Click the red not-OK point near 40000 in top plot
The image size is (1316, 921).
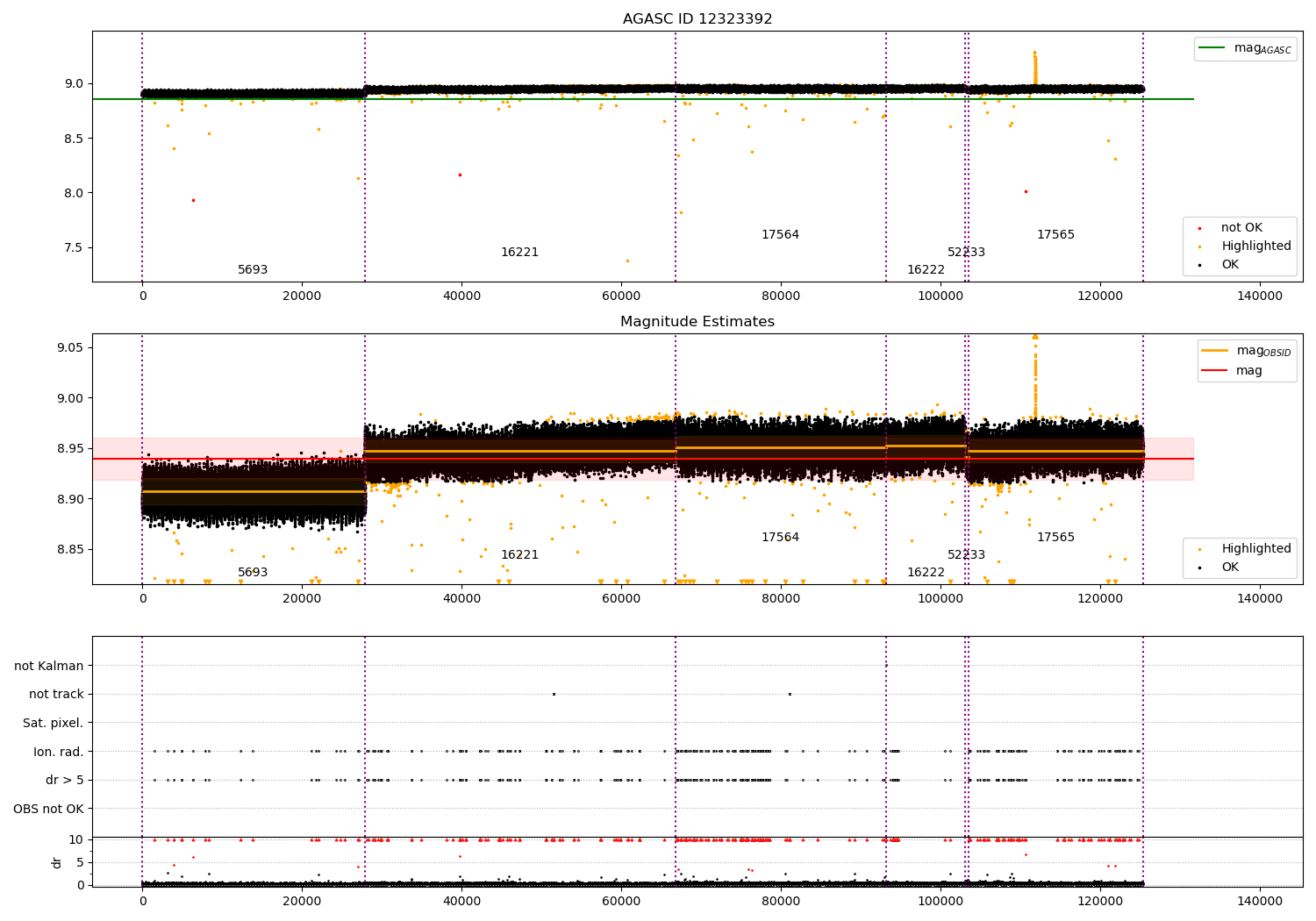click(460, 175)
